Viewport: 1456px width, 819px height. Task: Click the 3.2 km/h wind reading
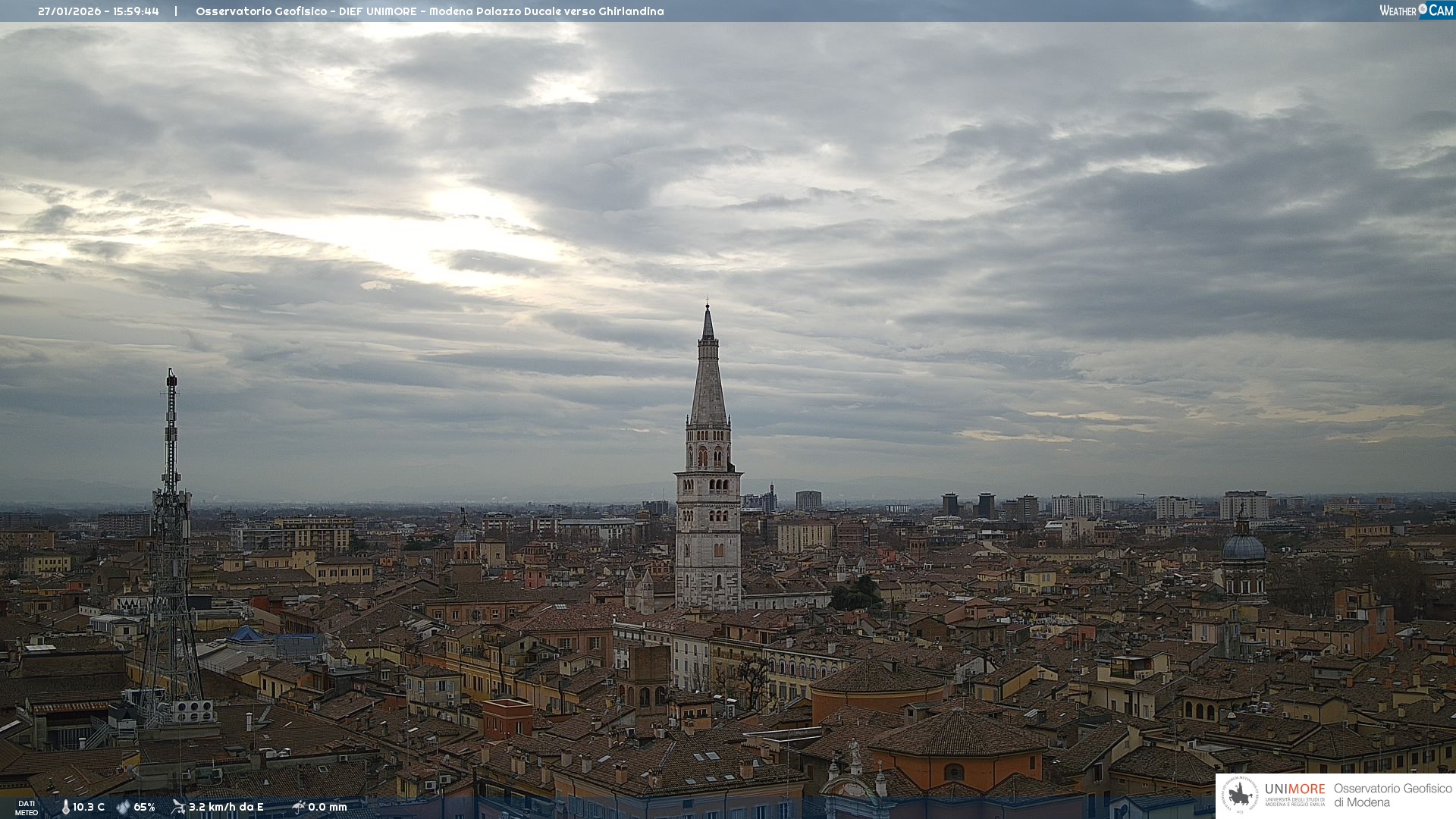point(226,807)
